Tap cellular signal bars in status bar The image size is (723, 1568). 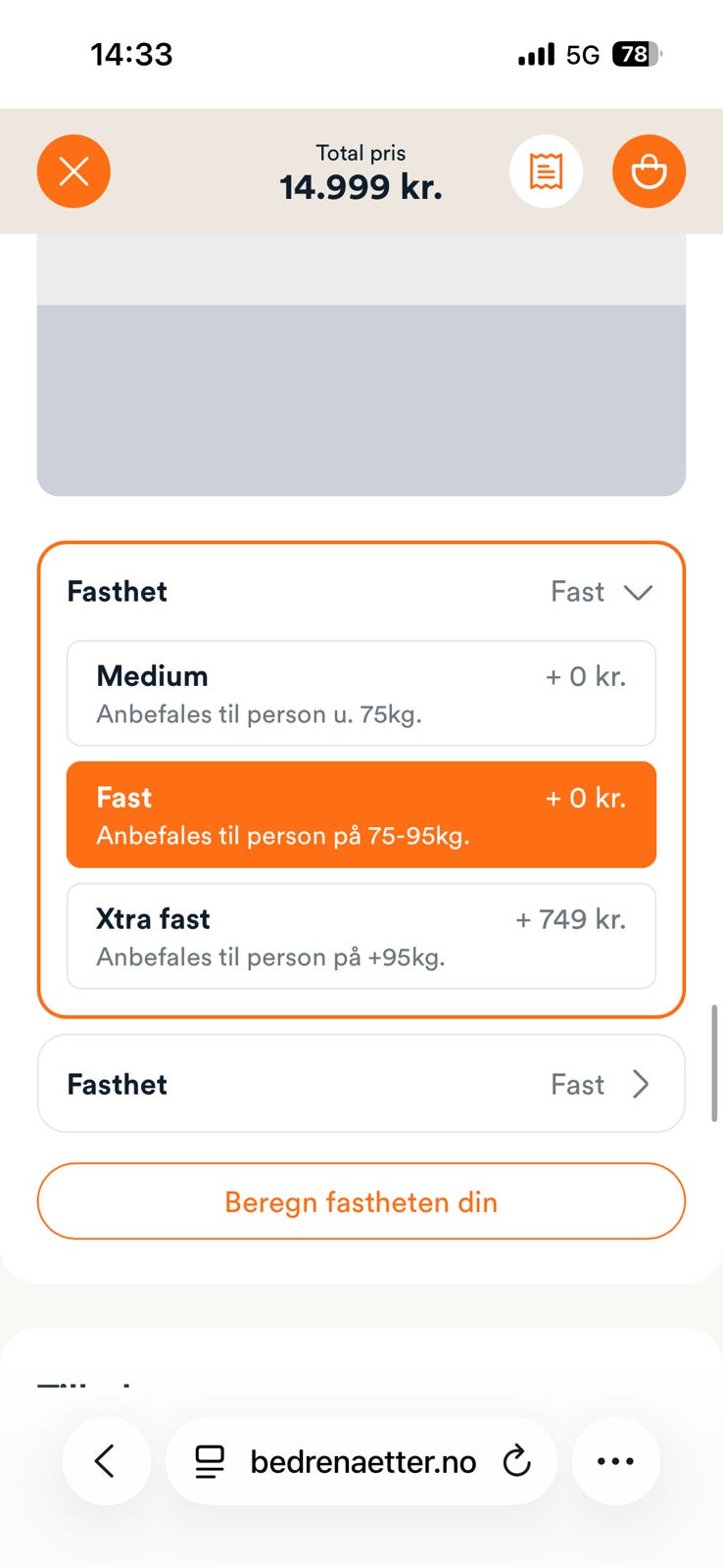pos(536,54)
